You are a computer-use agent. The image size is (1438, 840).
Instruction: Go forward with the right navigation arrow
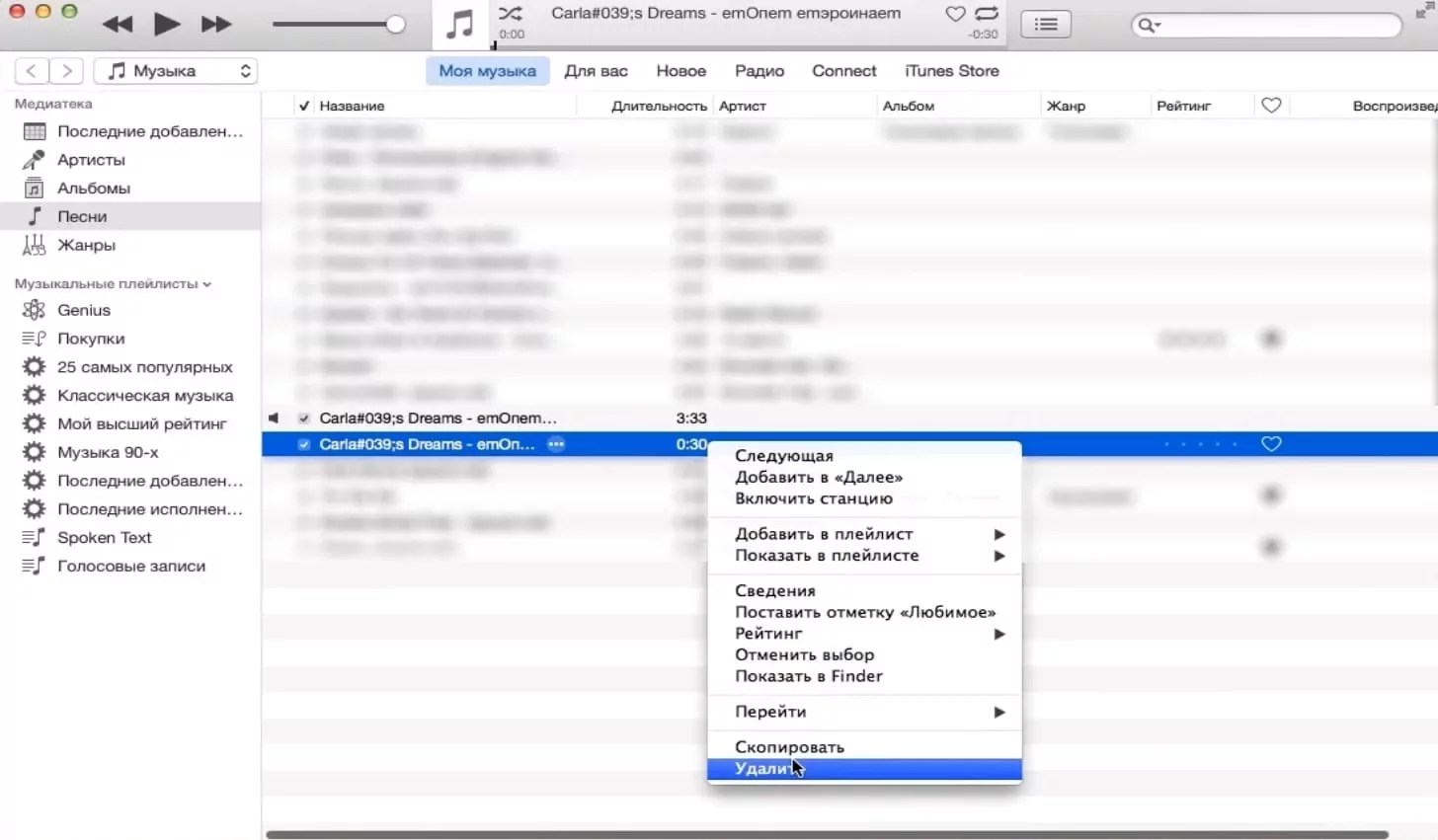pyautogui.click(x=66, y=71)
